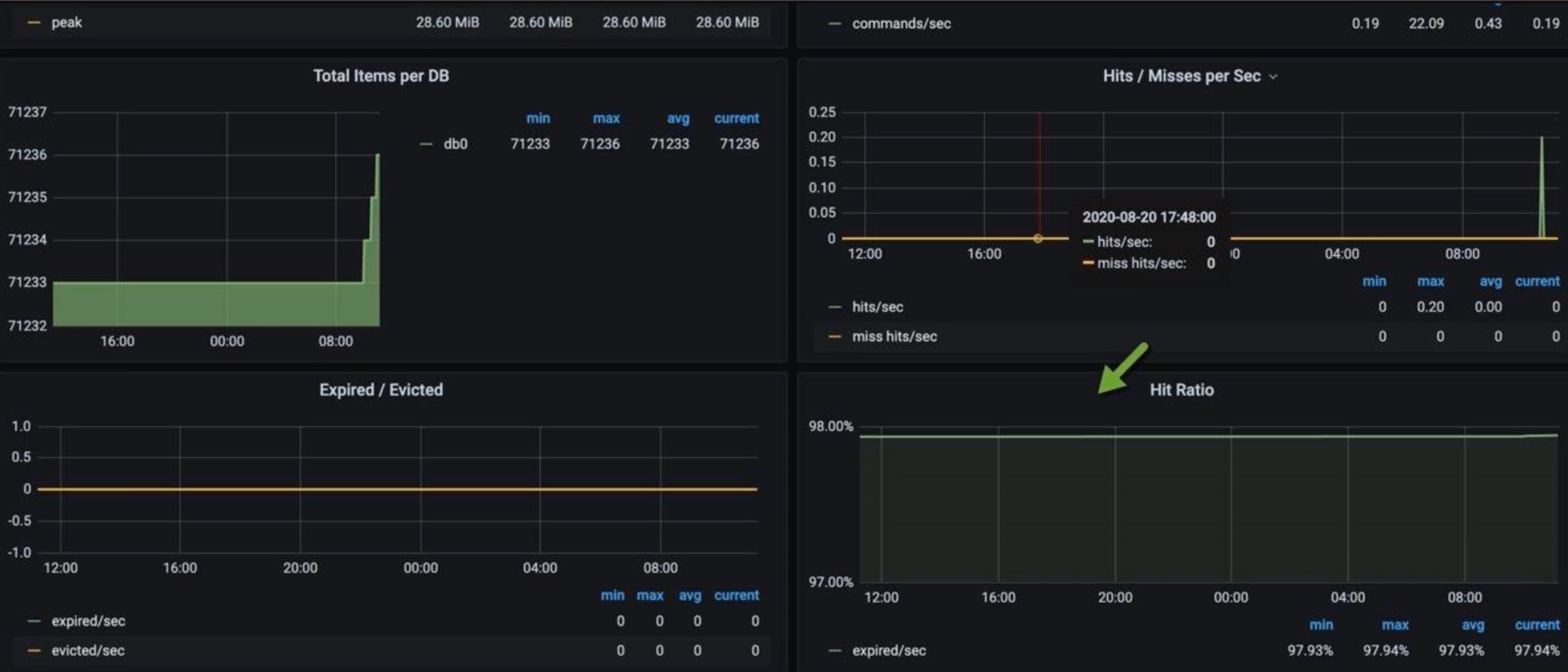
Task: Sort Hit Ratio legend by current column
Action: pyautogui.click(x=1537, y=625)
